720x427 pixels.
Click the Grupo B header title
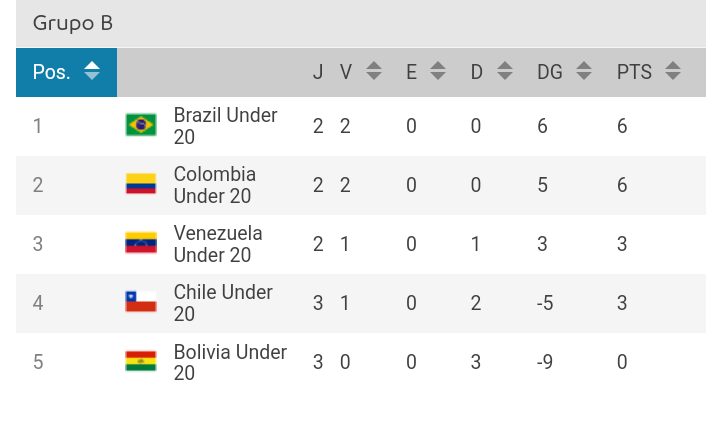click(x=73, y=23)
